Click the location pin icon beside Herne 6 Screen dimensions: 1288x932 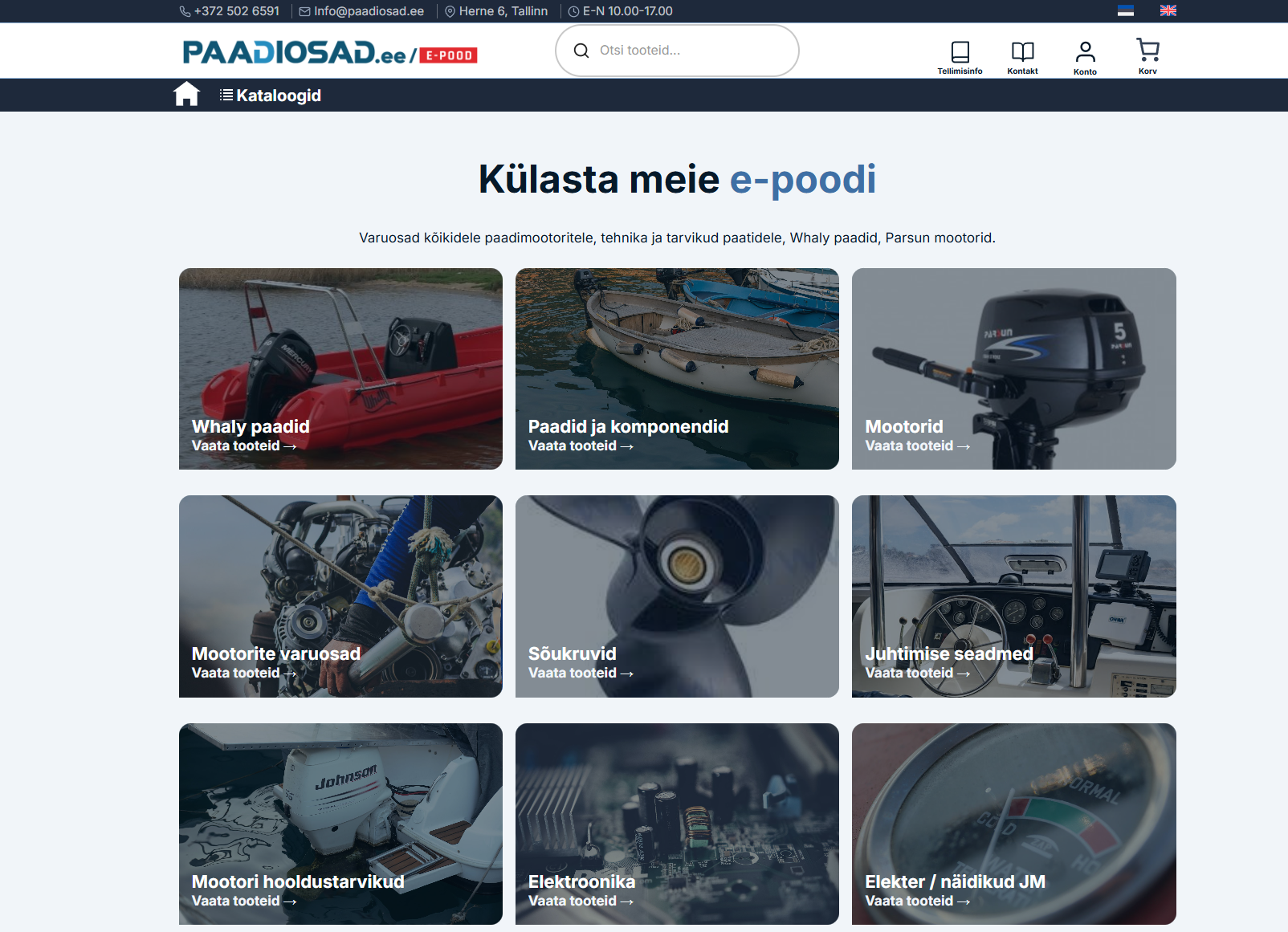pos(450,11)
